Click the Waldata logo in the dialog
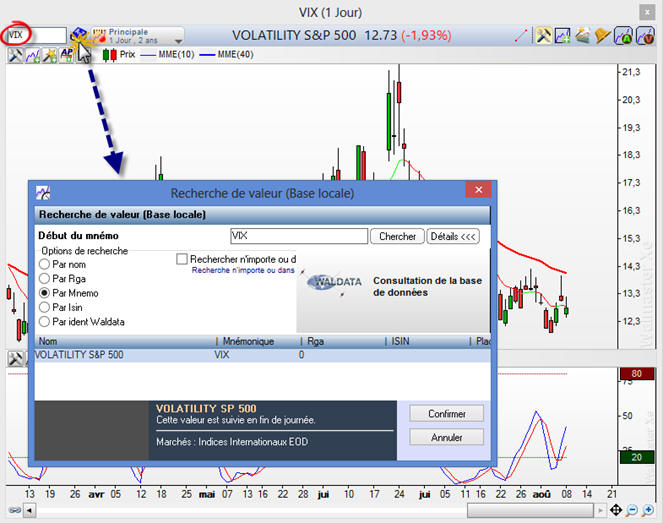The image size is (663, 523). click(x=334, y=282)
